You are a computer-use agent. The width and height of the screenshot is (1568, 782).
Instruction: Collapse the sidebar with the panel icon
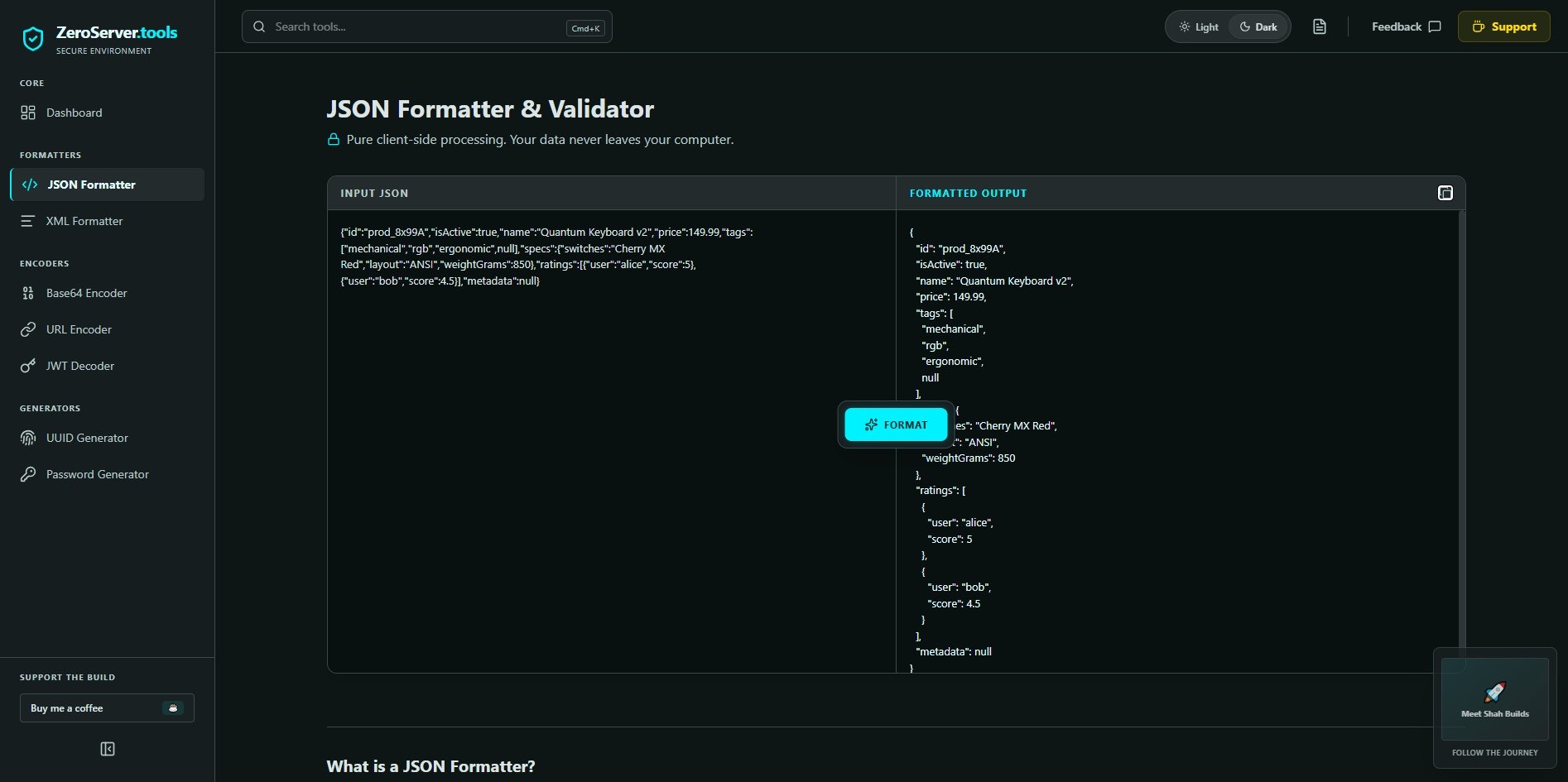tap(108, 749)
